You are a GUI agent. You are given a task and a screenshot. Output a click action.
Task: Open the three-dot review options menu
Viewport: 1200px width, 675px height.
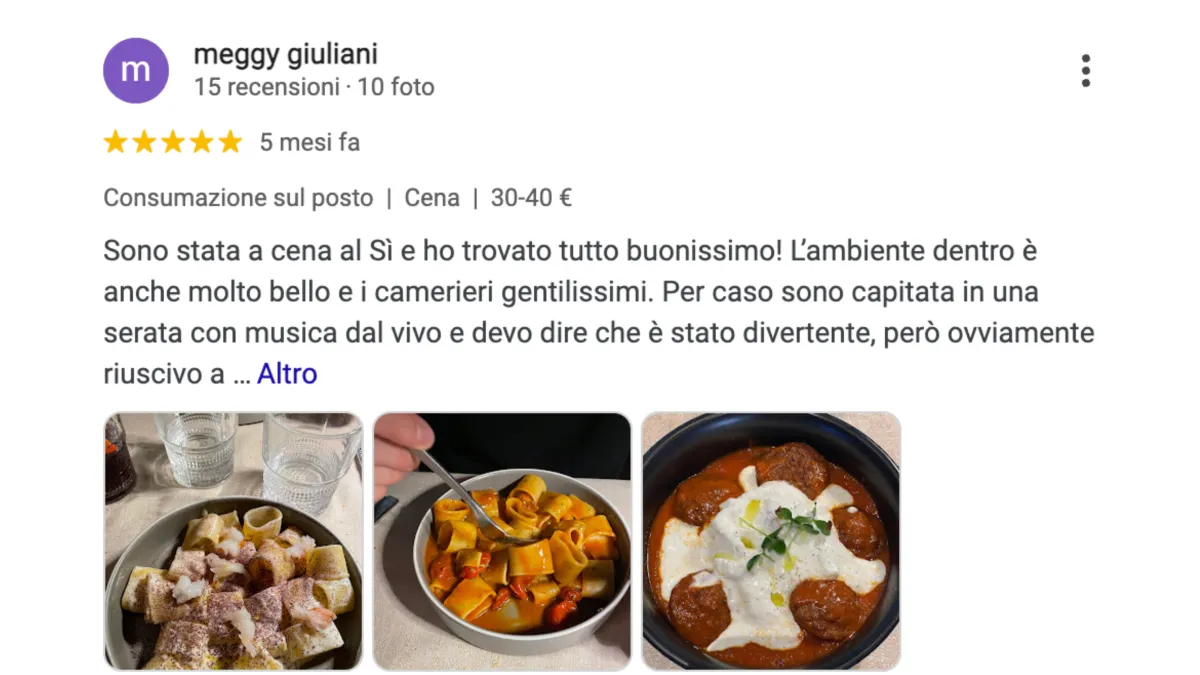tap(1085, 71)
